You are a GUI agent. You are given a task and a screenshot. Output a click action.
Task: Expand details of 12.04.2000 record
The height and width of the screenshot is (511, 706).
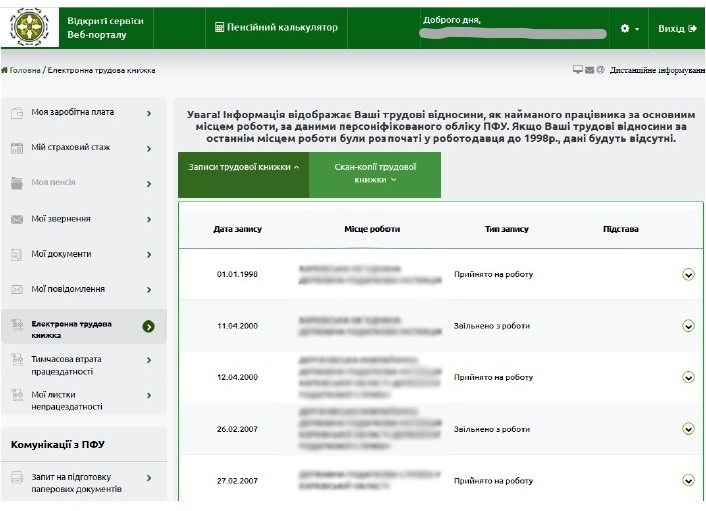688,377
